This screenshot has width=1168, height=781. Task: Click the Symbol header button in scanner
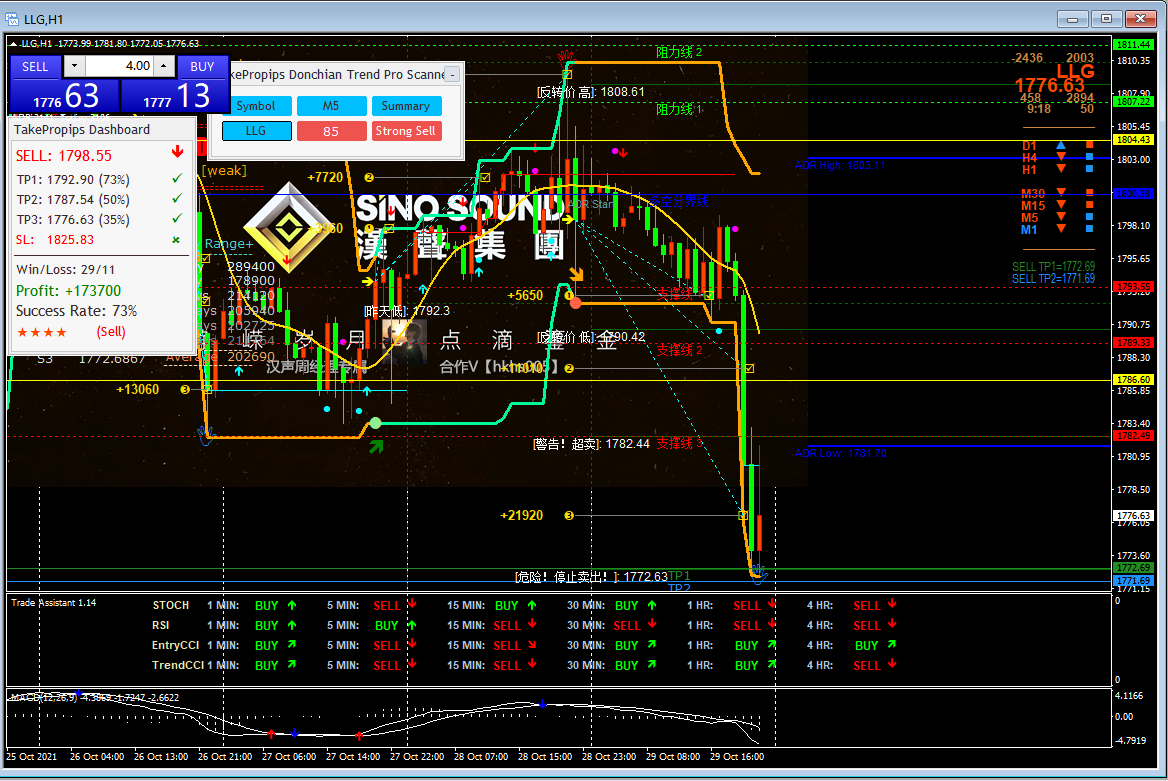tap(256, 106)
